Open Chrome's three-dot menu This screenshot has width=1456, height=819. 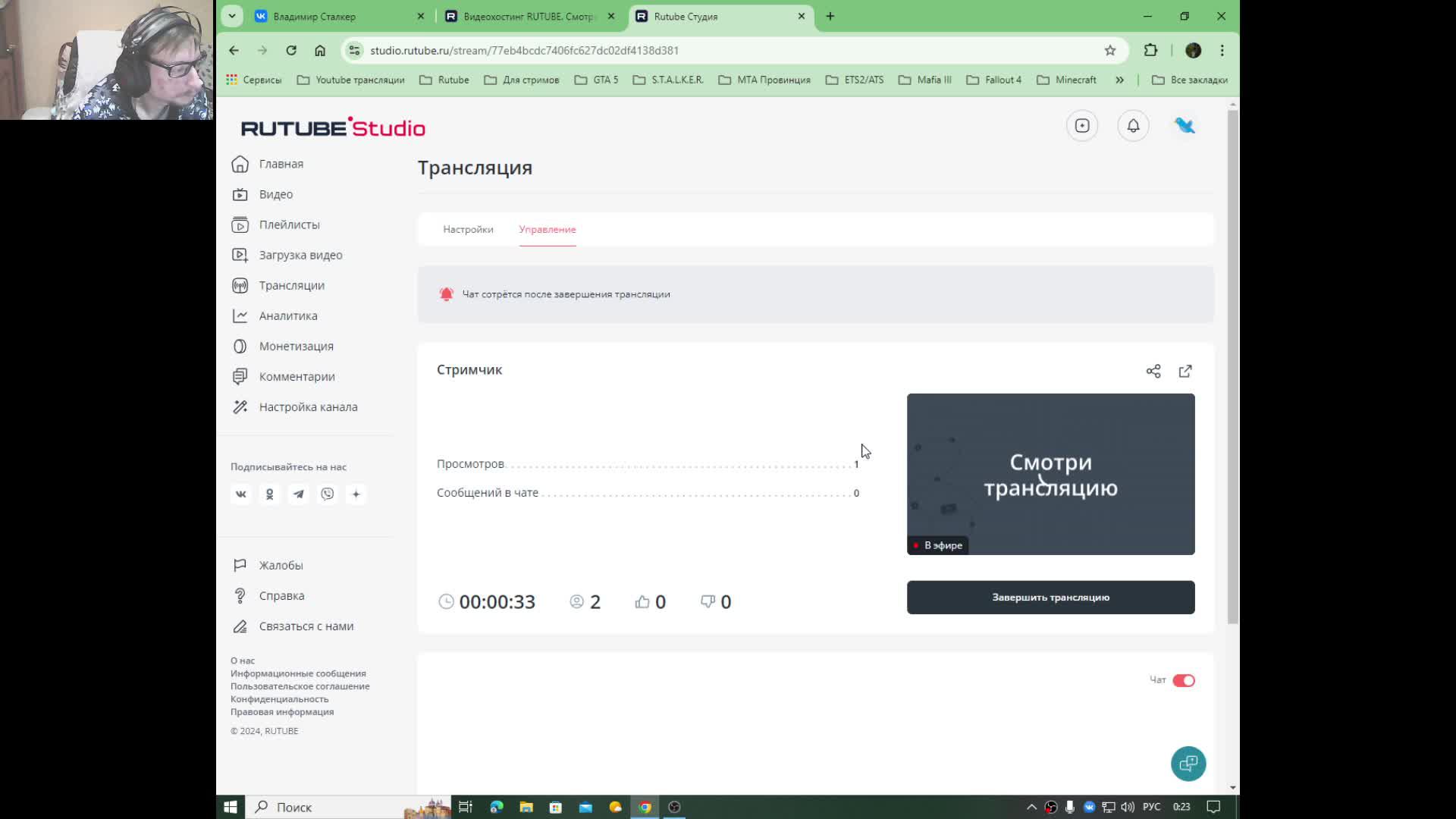pos(1222,50)
